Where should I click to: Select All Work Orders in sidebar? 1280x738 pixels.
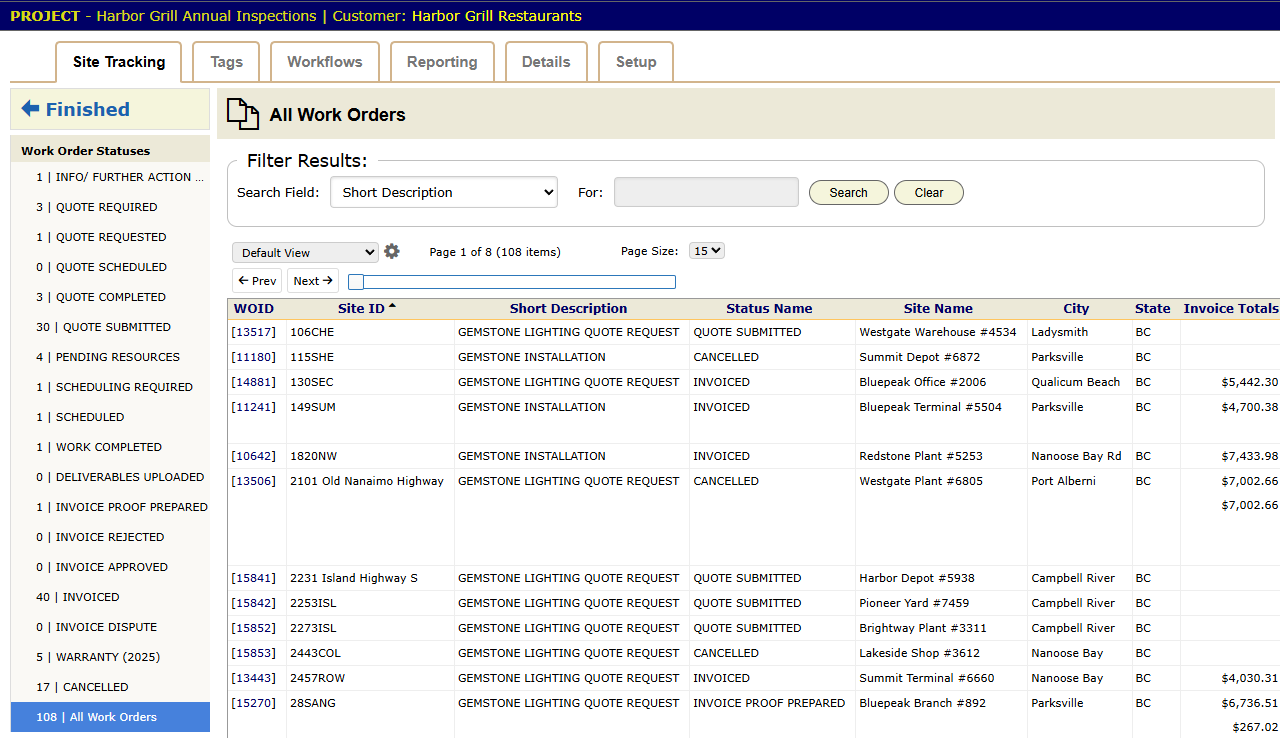point(110,717)
